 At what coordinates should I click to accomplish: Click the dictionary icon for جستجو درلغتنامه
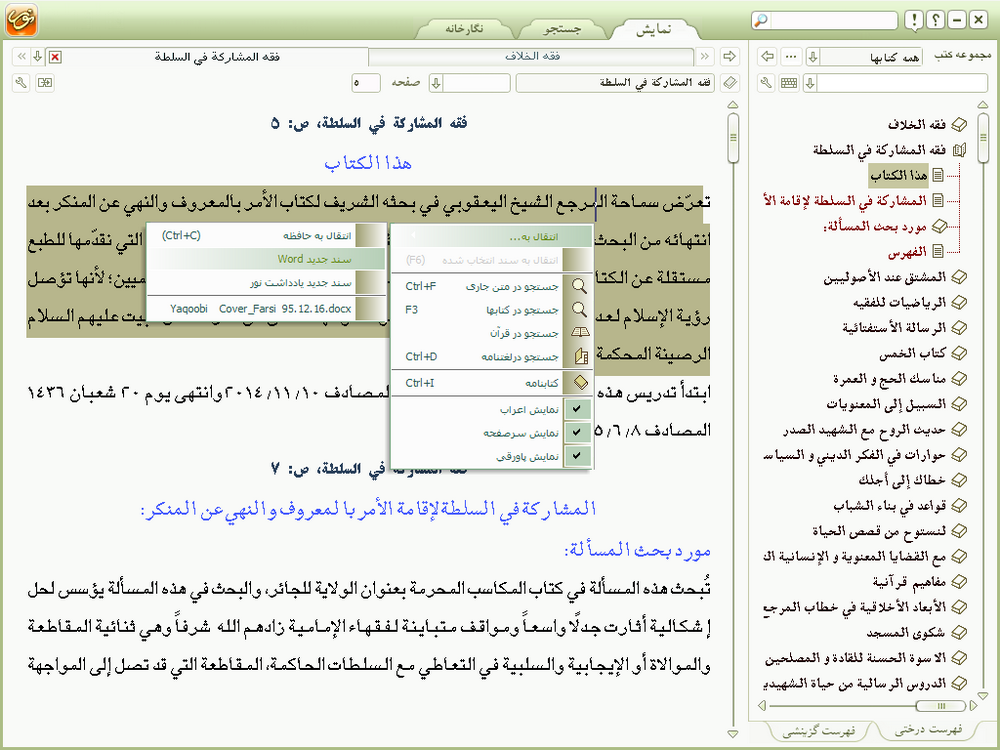(580, 357)
